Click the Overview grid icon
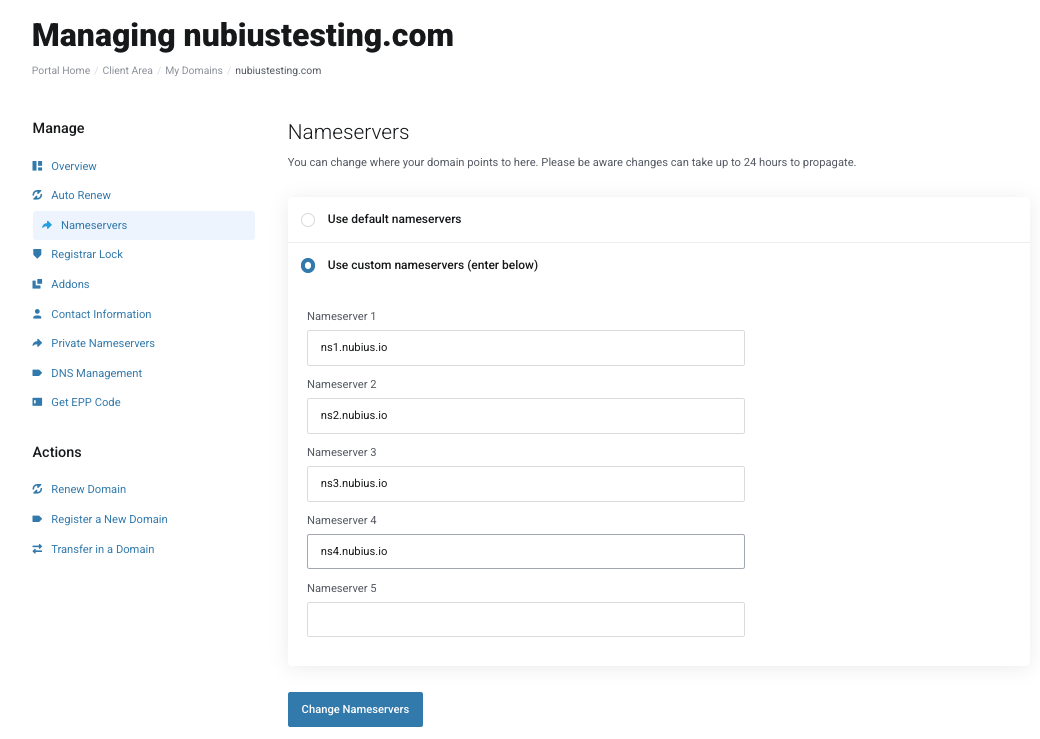The height and width of the screenshot is (739, 1040). pyautogui.click(x=37, y=166)
